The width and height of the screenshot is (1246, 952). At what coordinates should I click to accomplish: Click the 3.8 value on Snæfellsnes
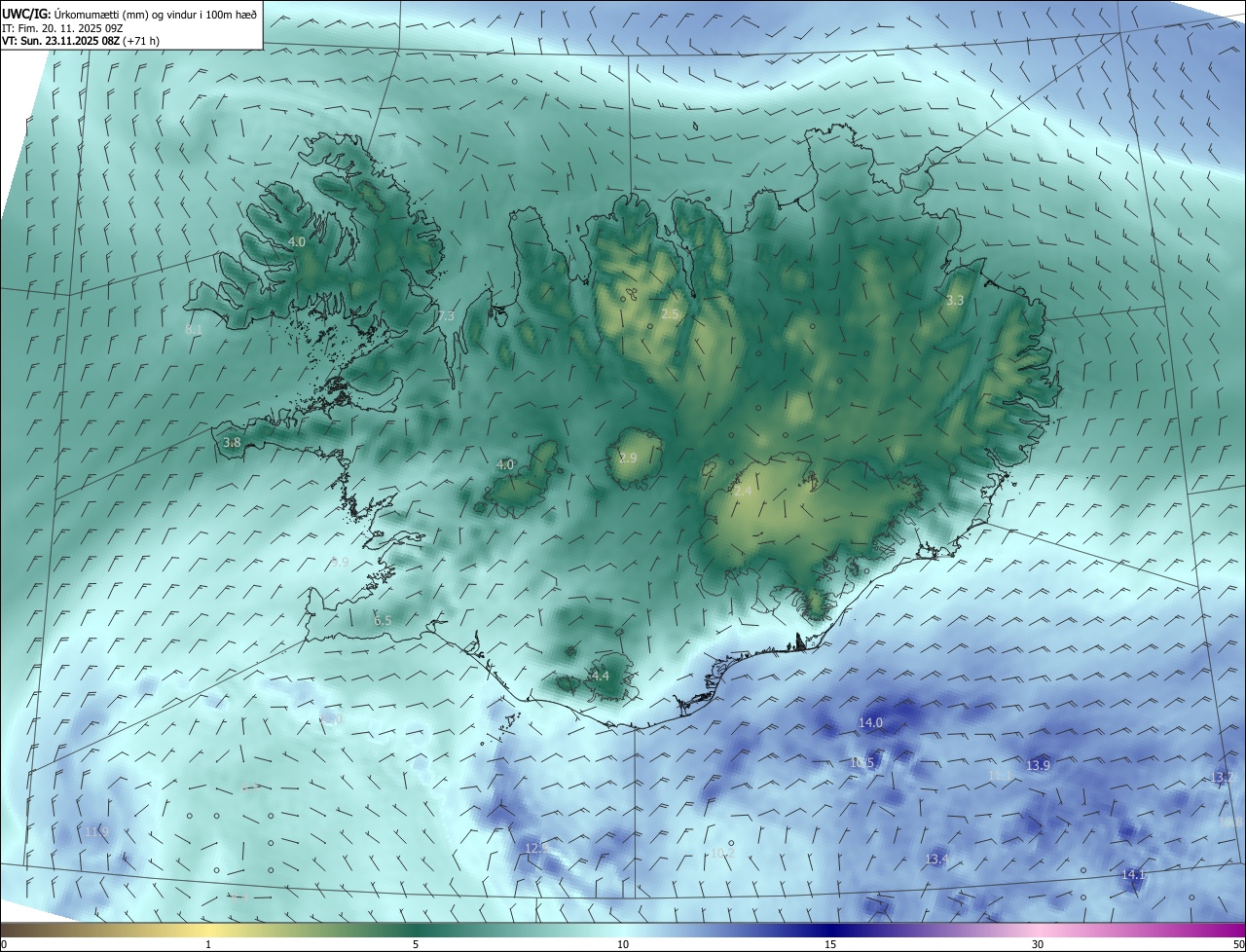click(x=232, y=443)
